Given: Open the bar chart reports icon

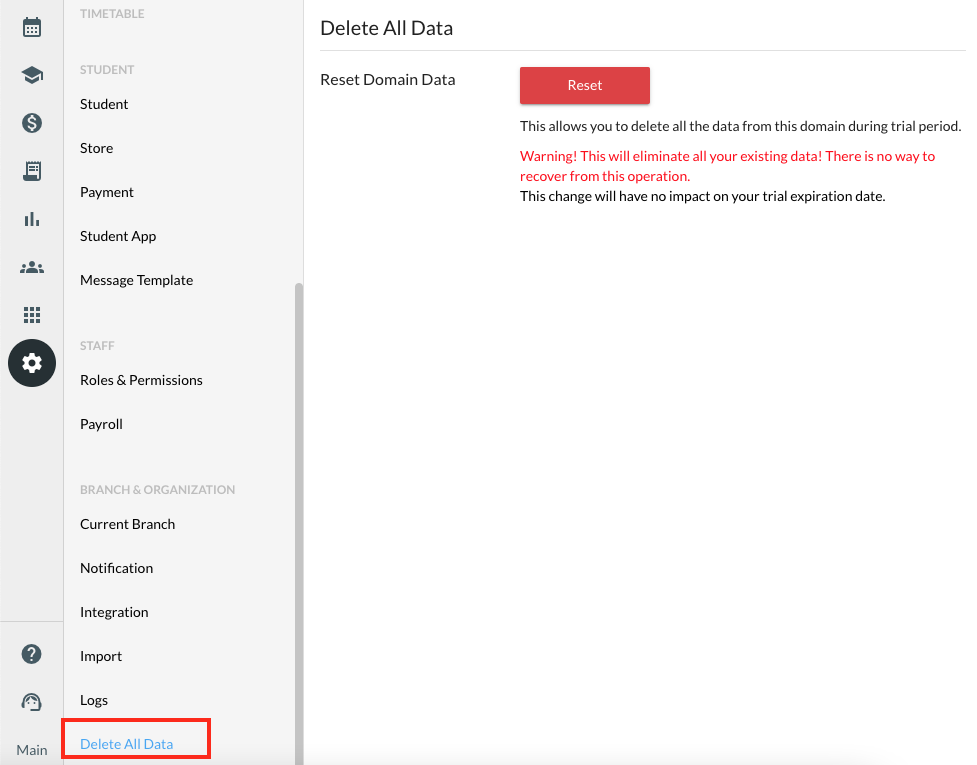Looking at the screenshot, I should [32, 219].
